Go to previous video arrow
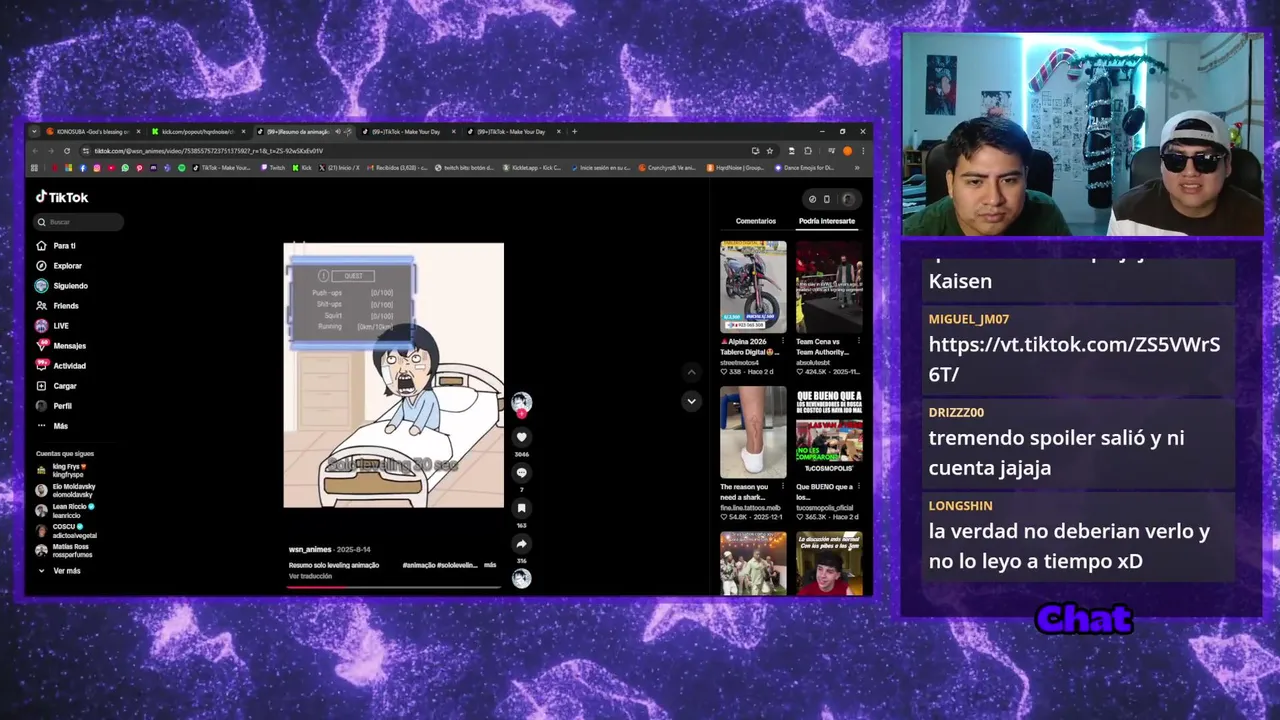Image resolution: width=1280 pixels, height=720 pixels. click(691, 372)
